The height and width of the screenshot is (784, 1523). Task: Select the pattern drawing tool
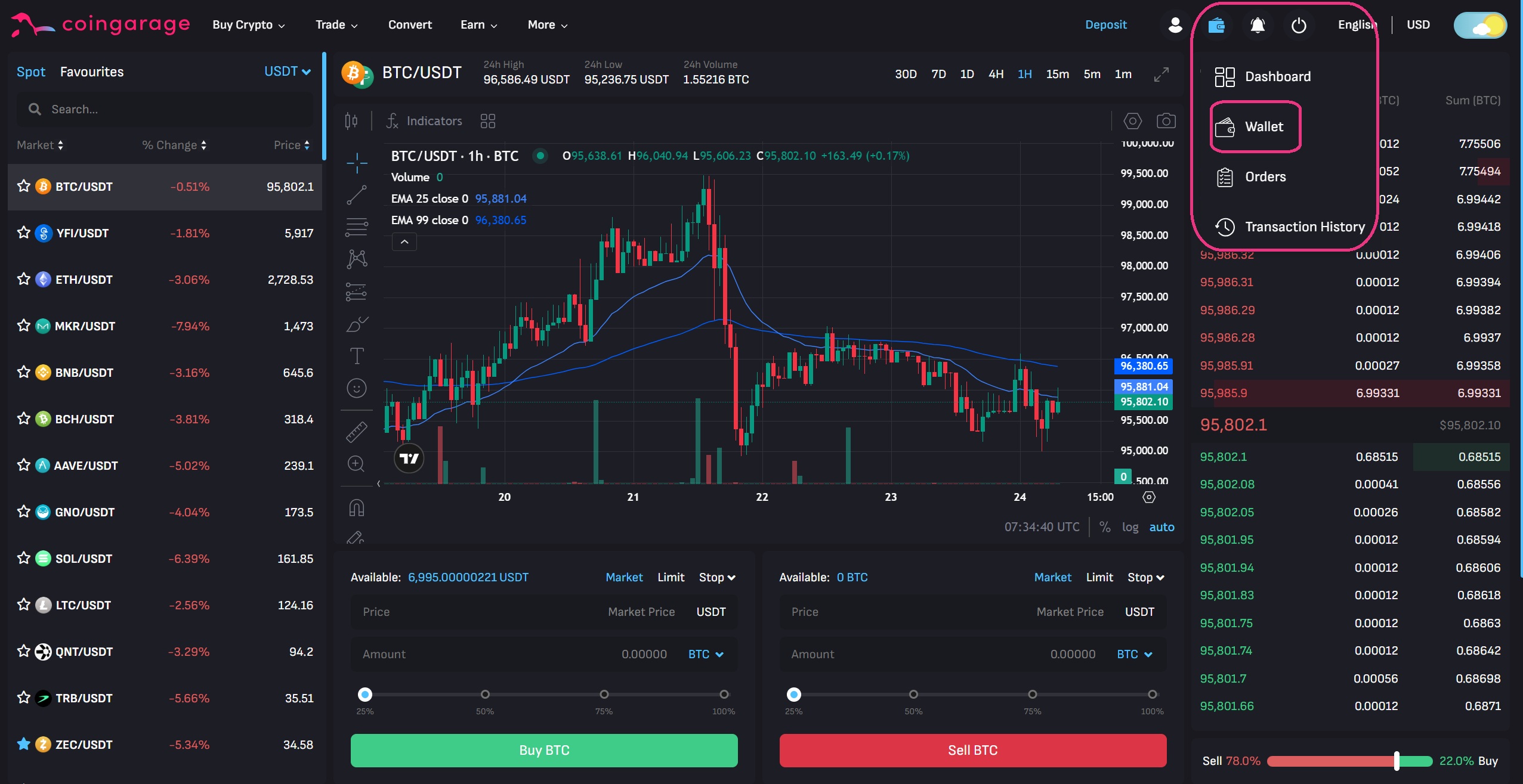point(357,259)
